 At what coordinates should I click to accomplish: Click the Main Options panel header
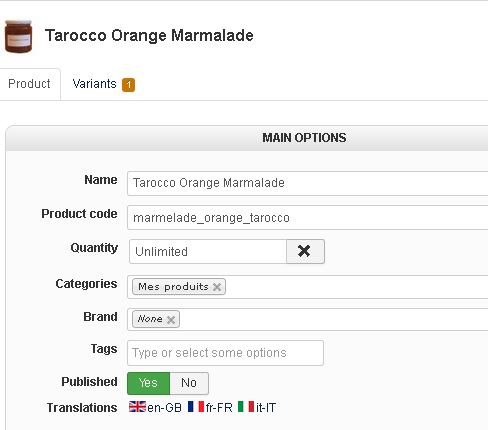click(247, 138)
